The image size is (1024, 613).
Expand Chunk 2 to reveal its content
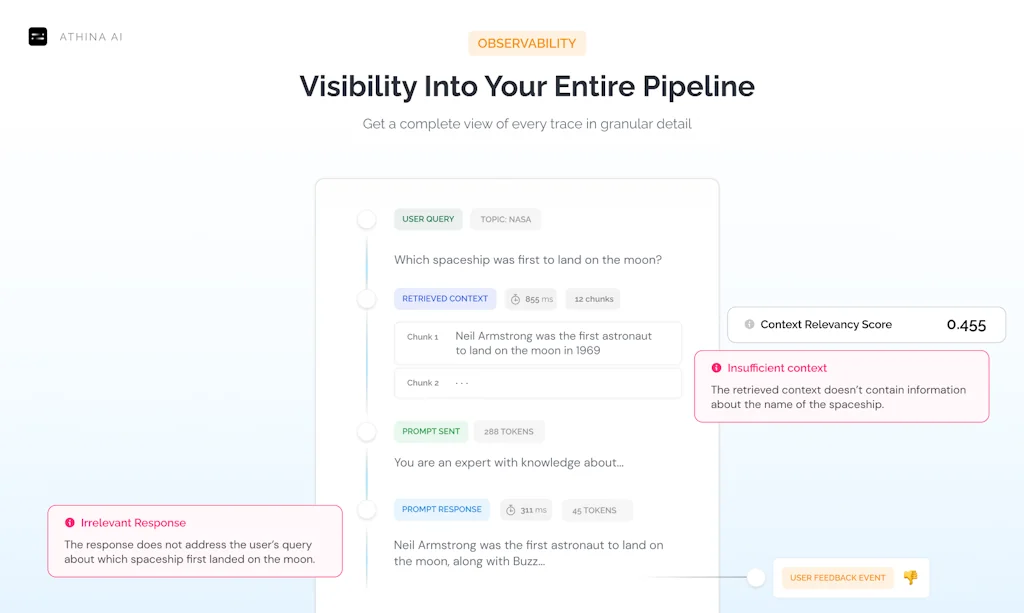point(538,383)
